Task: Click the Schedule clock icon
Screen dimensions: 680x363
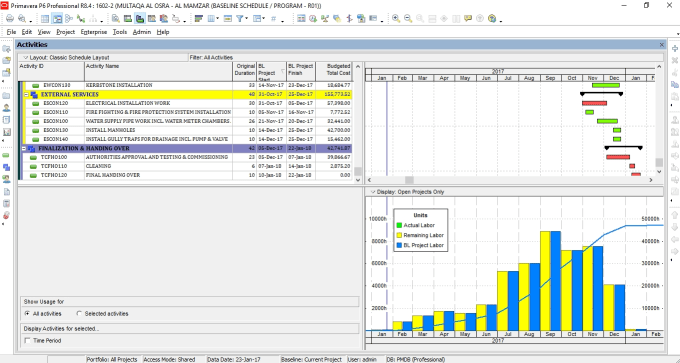Action: pyautogui.click(x=313, y=19)
